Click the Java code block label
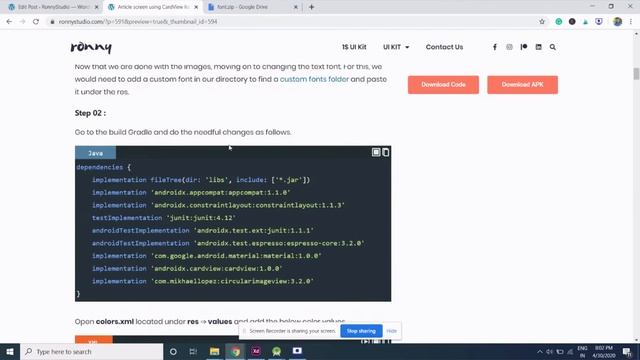 click(x=96, y=153)
